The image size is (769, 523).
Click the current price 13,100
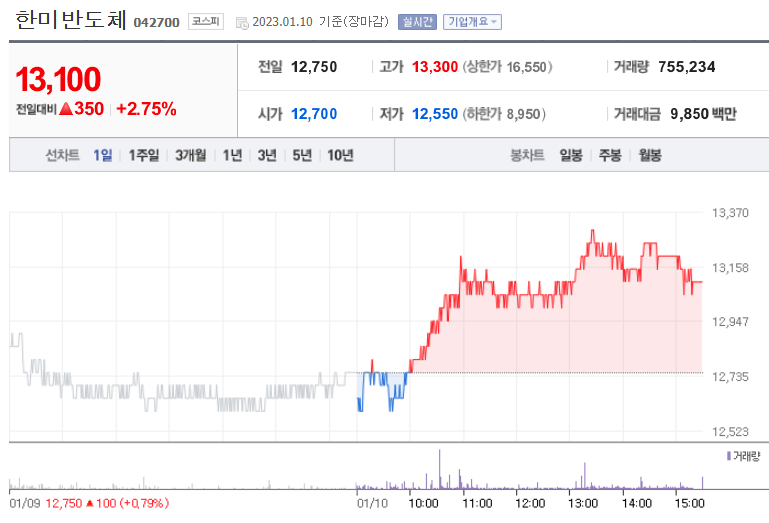click(58, 79)
